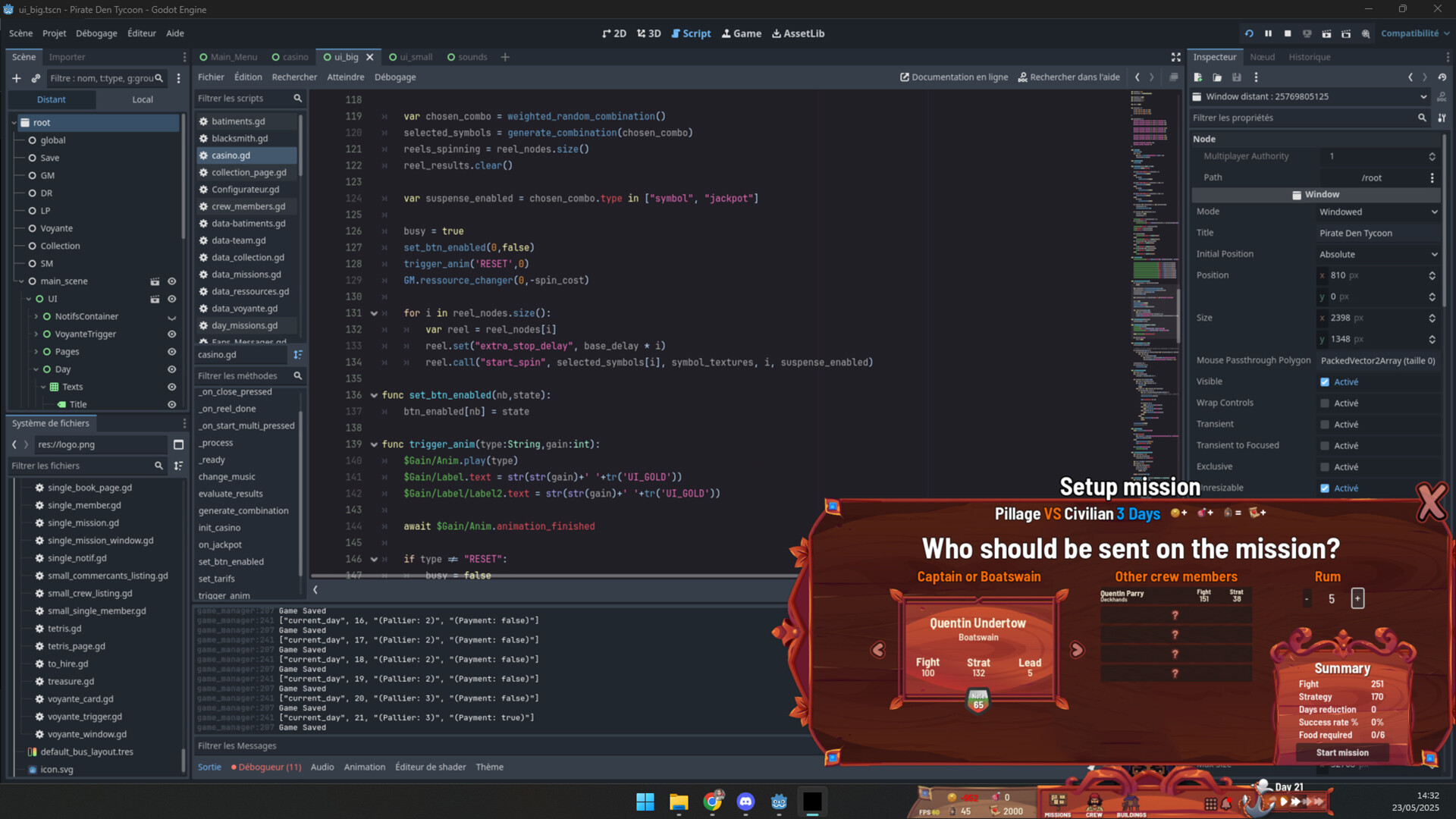The image size is (1456, 819).
Task: Collapse the trigger_anim function fold arrow
Action: 374,444
